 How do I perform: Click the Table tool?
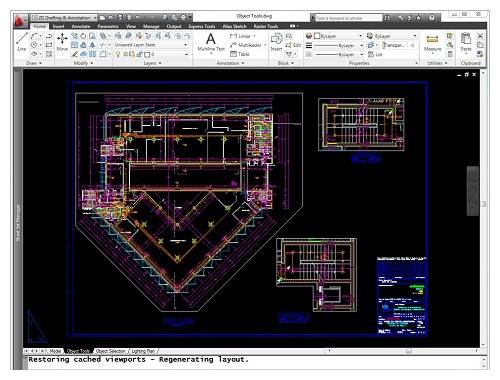pyautogui.click(x=240, y=54)
